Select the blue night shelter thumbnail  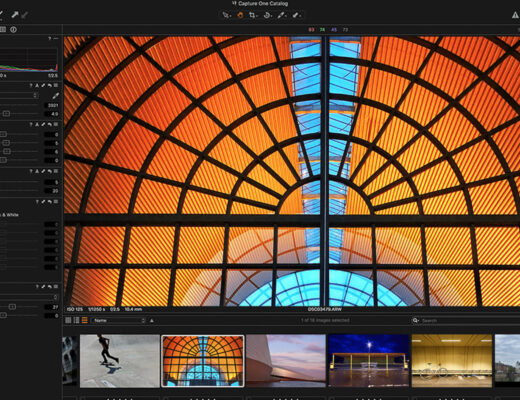[x=369, y=361]
